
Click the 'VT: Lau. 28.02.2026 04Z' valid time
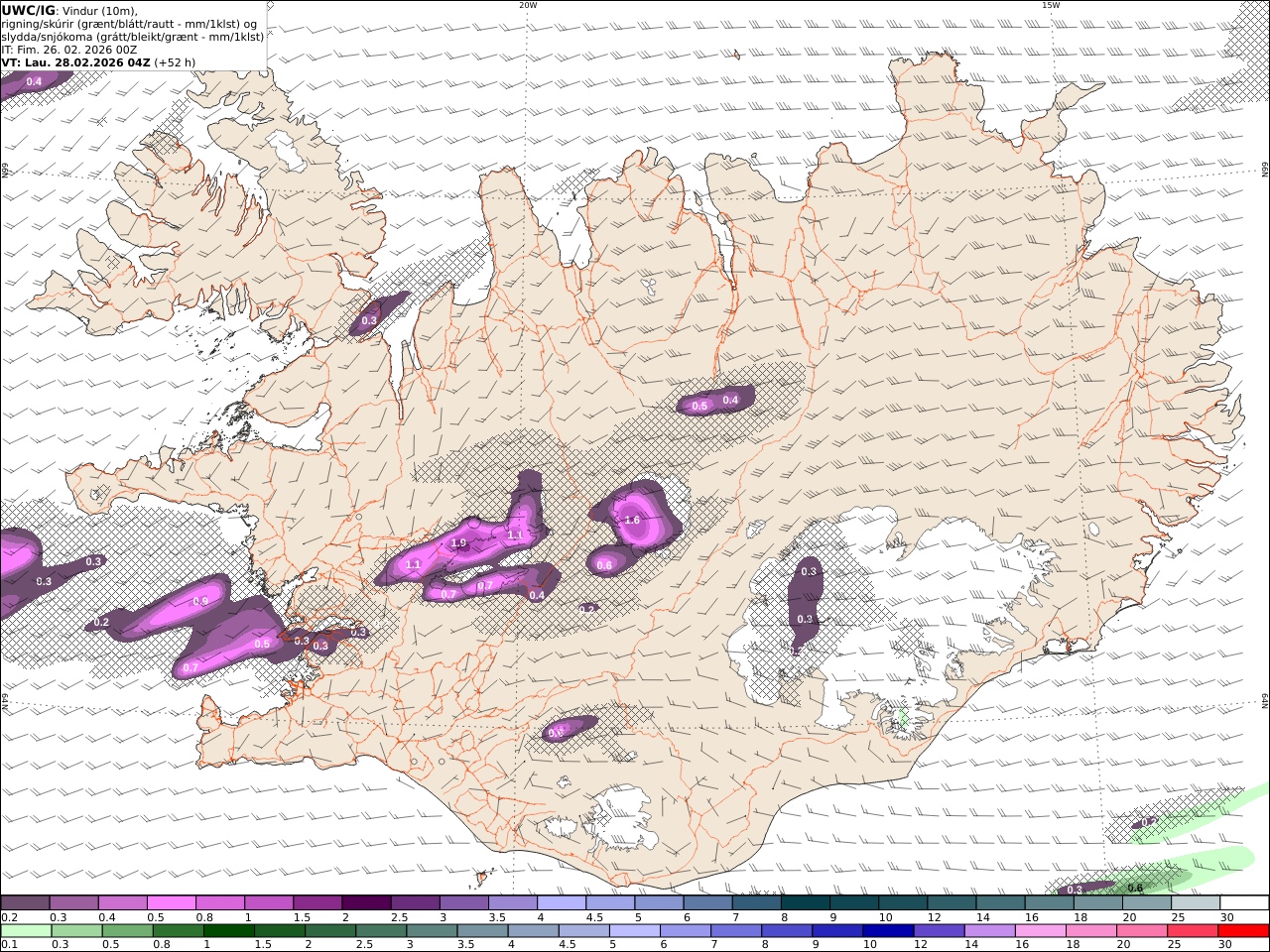tap(75, 61)
